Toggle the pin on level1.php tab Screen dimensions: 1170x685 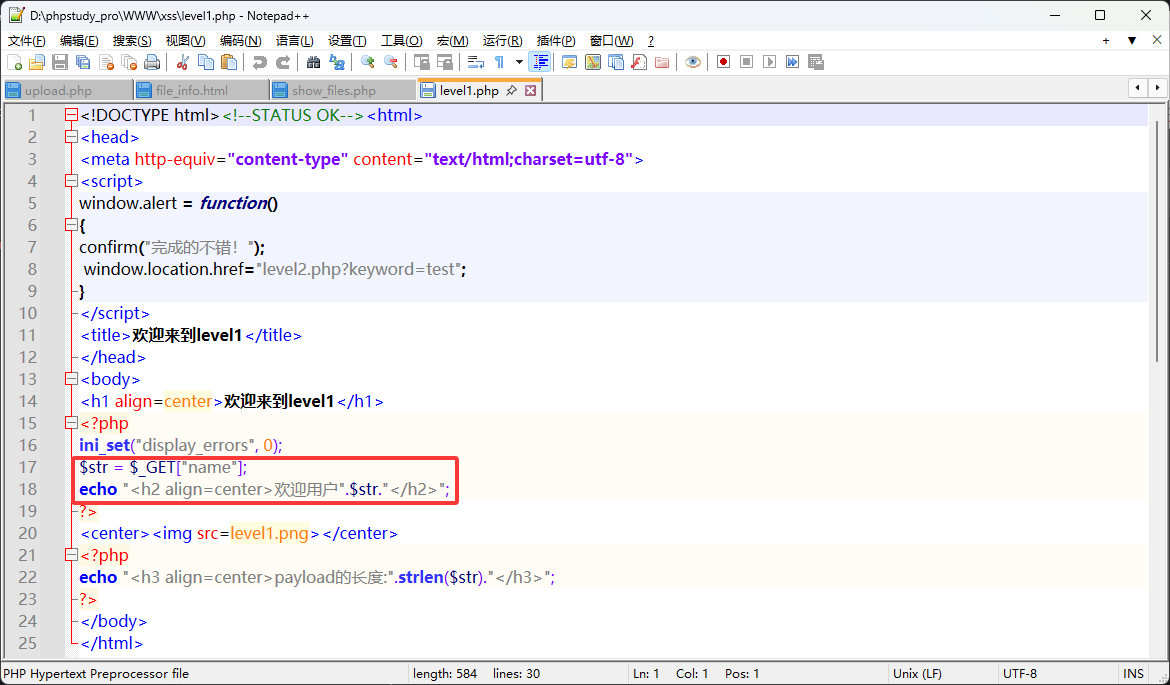coord(512,90)
